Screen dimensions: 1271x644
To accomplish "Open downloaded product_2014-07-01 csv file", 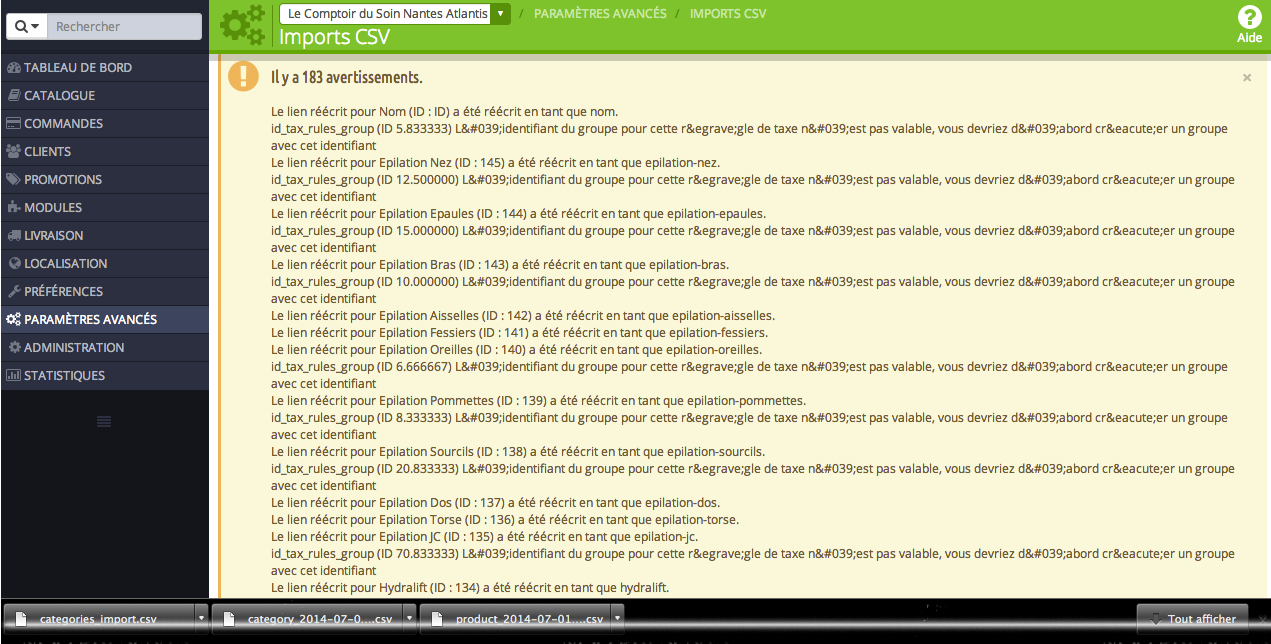I will coord(515,619).
